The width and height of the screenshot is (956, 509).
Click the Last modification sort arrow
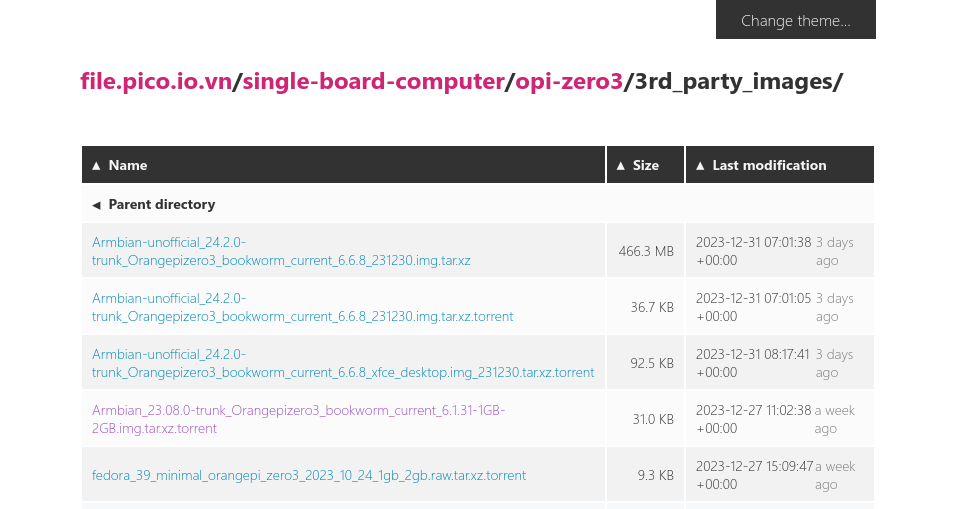click(700, 166)
